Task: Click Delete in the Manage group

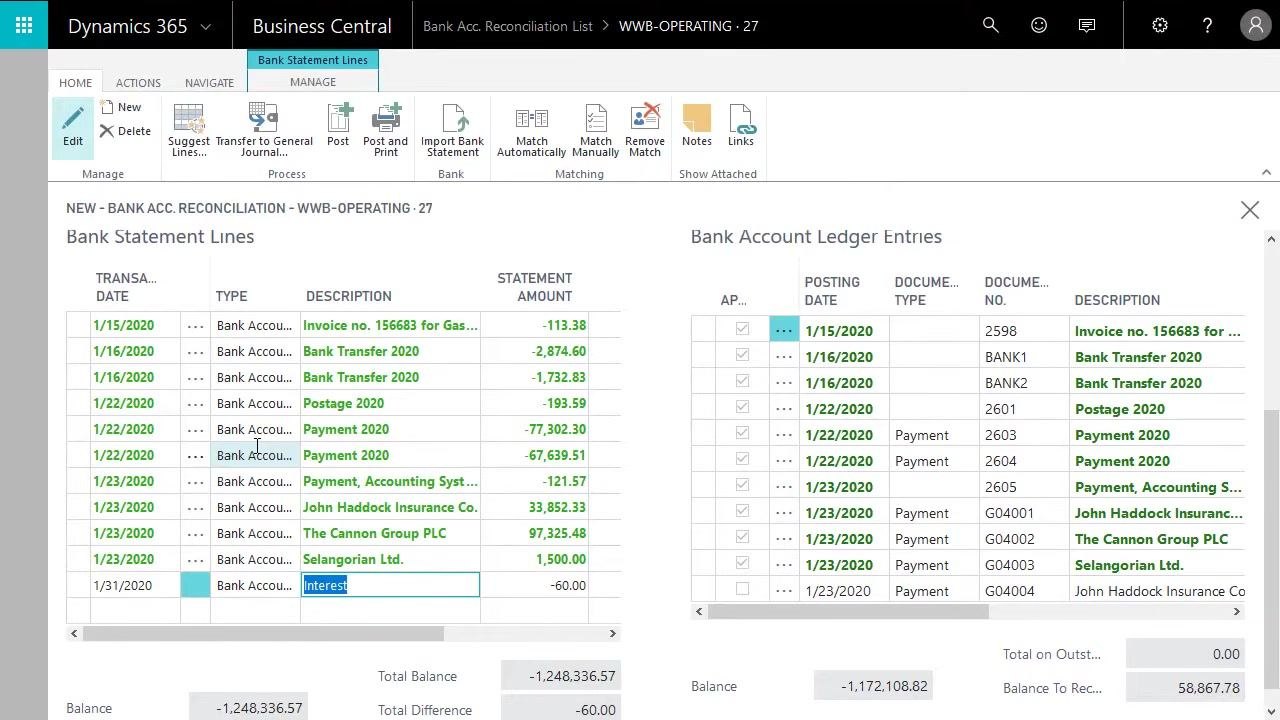Action: coord(125,131)
